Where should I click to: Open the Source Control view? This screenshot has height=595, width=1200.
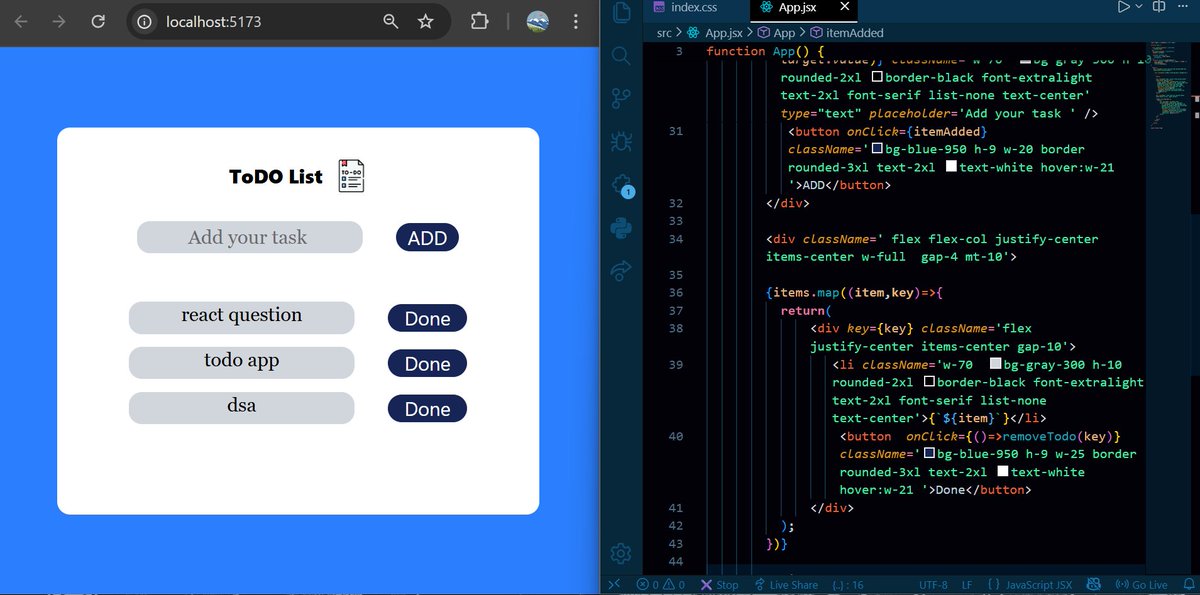pos(621,98)
